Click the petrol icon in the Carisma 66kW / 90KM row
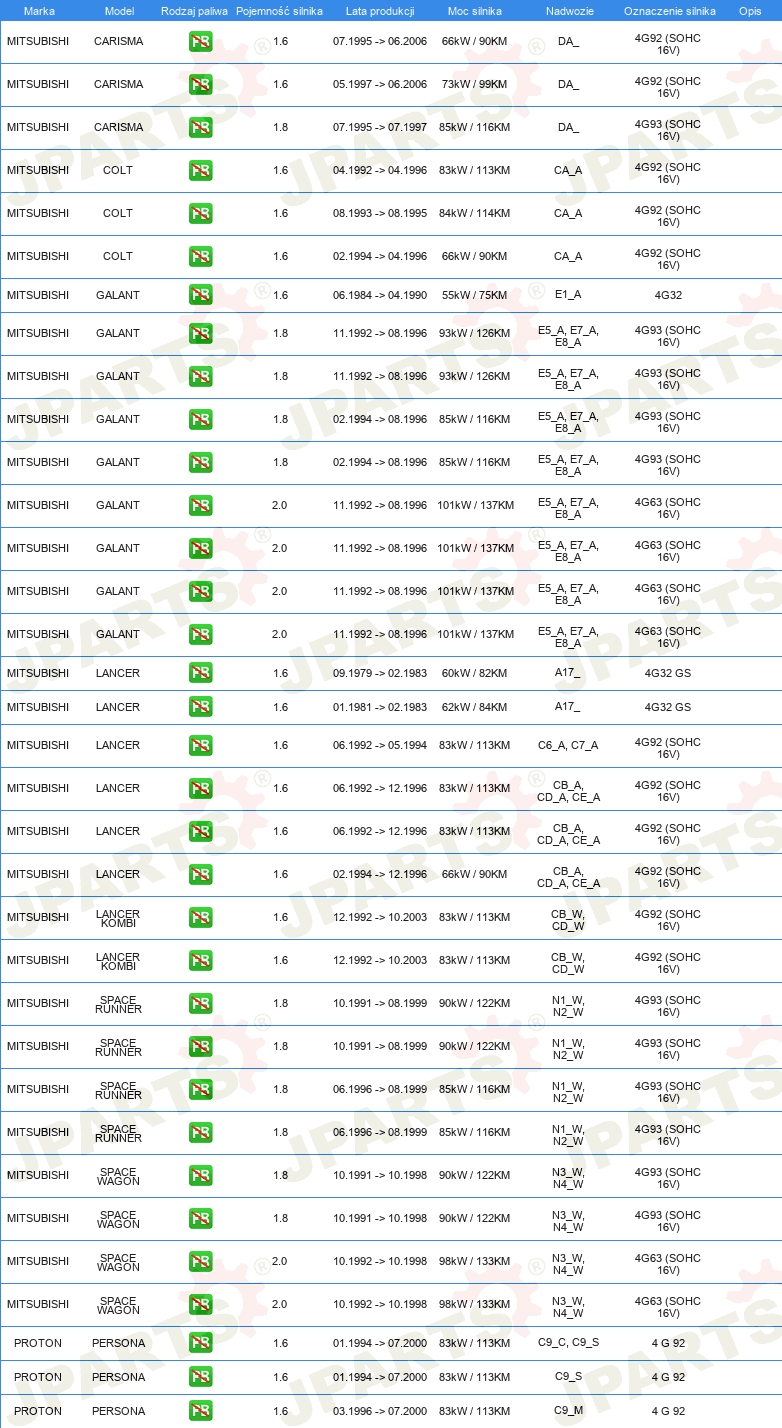The height and width of the screenshot is (1428, 782). click(200, 42)
